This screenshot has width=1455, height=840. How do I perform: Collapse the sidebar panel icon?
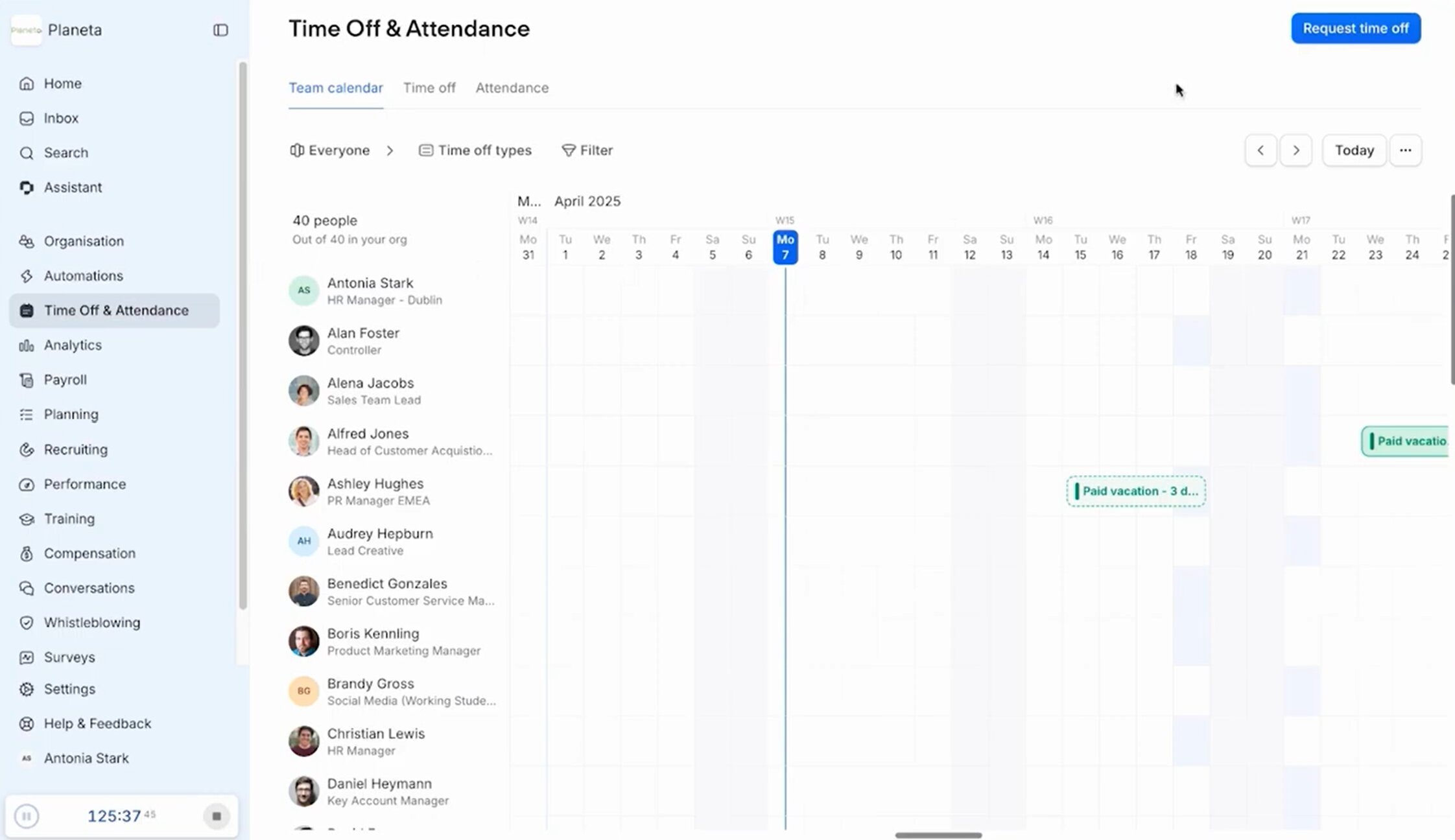[x=220, y=30]
